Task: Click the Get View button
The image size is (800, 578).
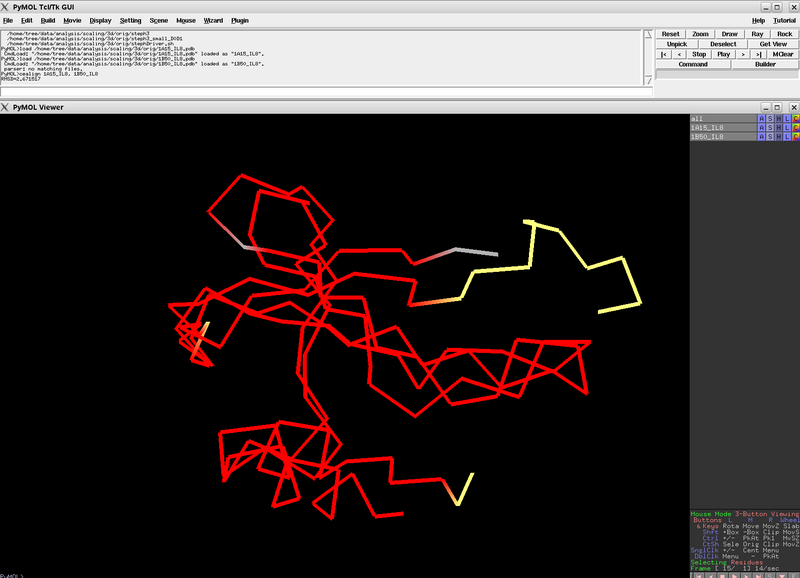Action: click(773, 44)
